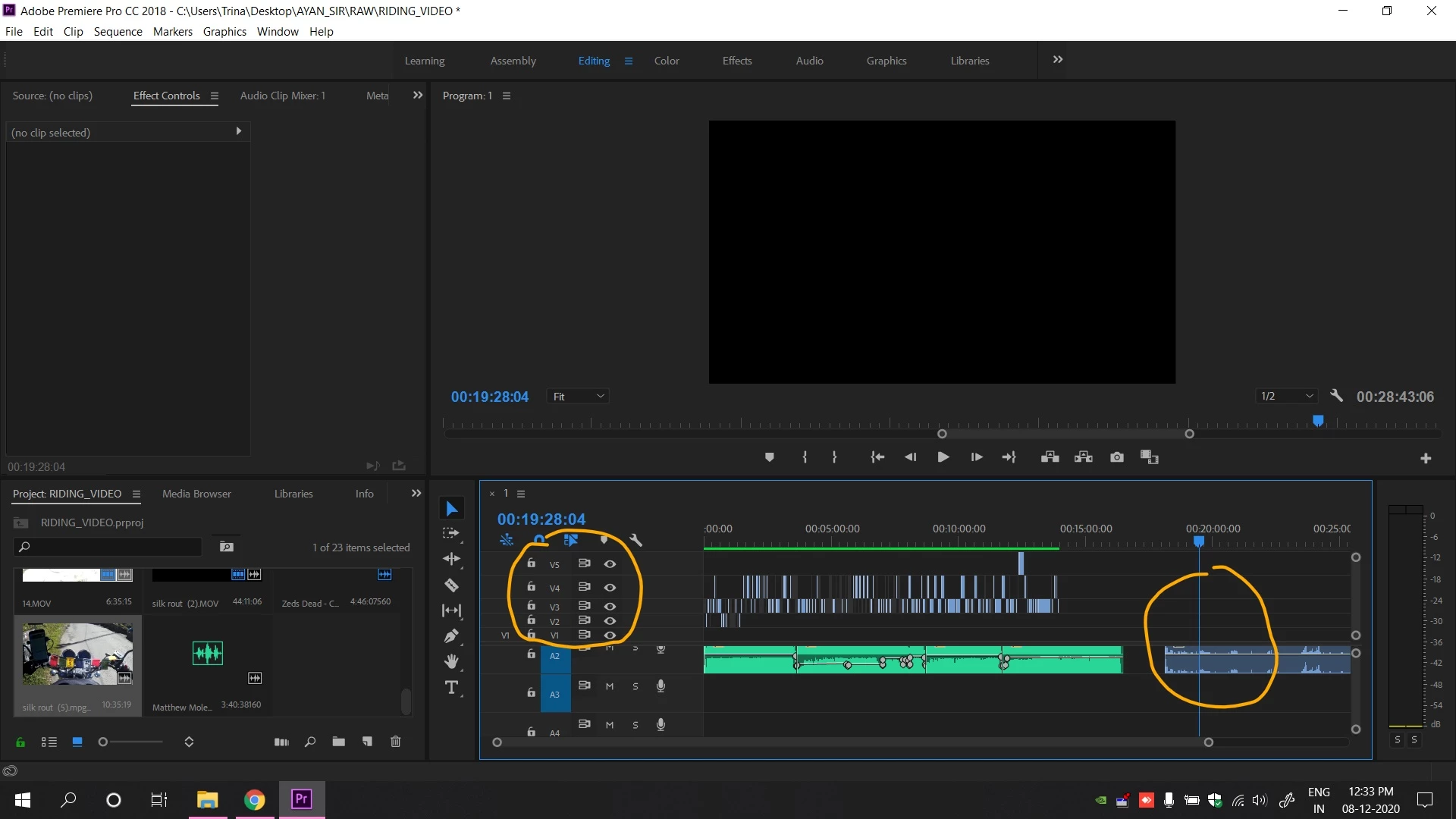Click the Export Frame camera icon
This screenshot has height=819, width=1456.
(x=1116, y=457)
